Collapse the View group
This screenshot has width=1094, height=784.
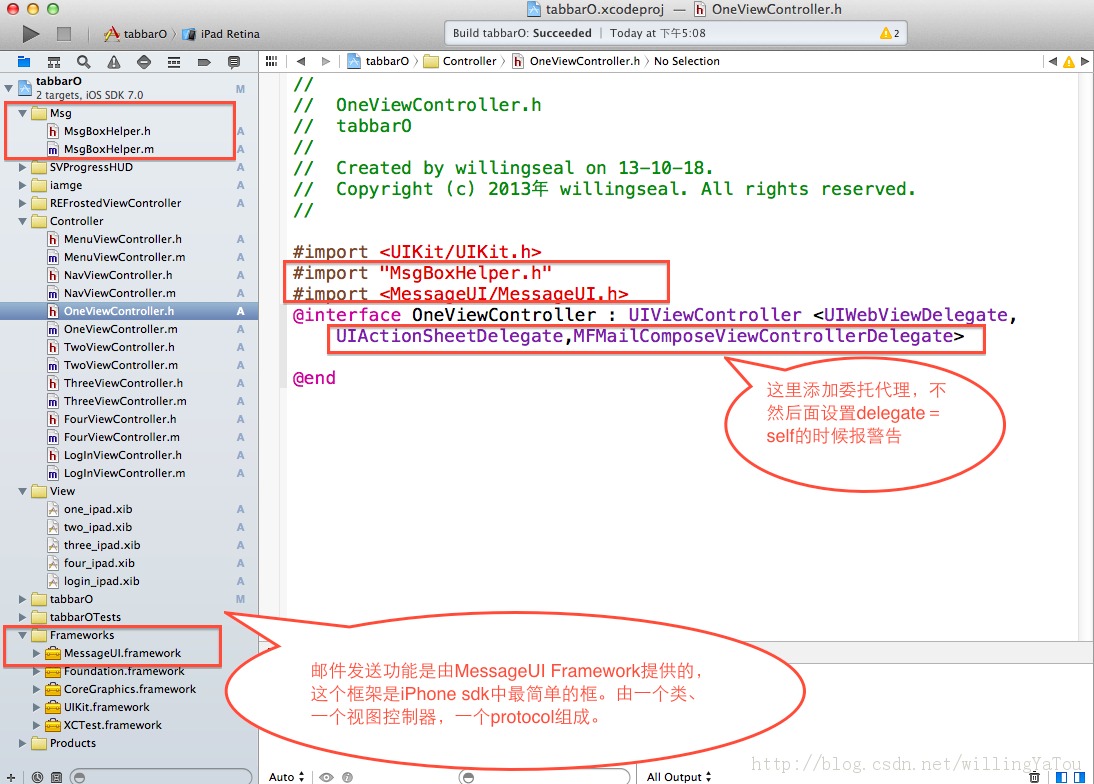tap(22, 491)
